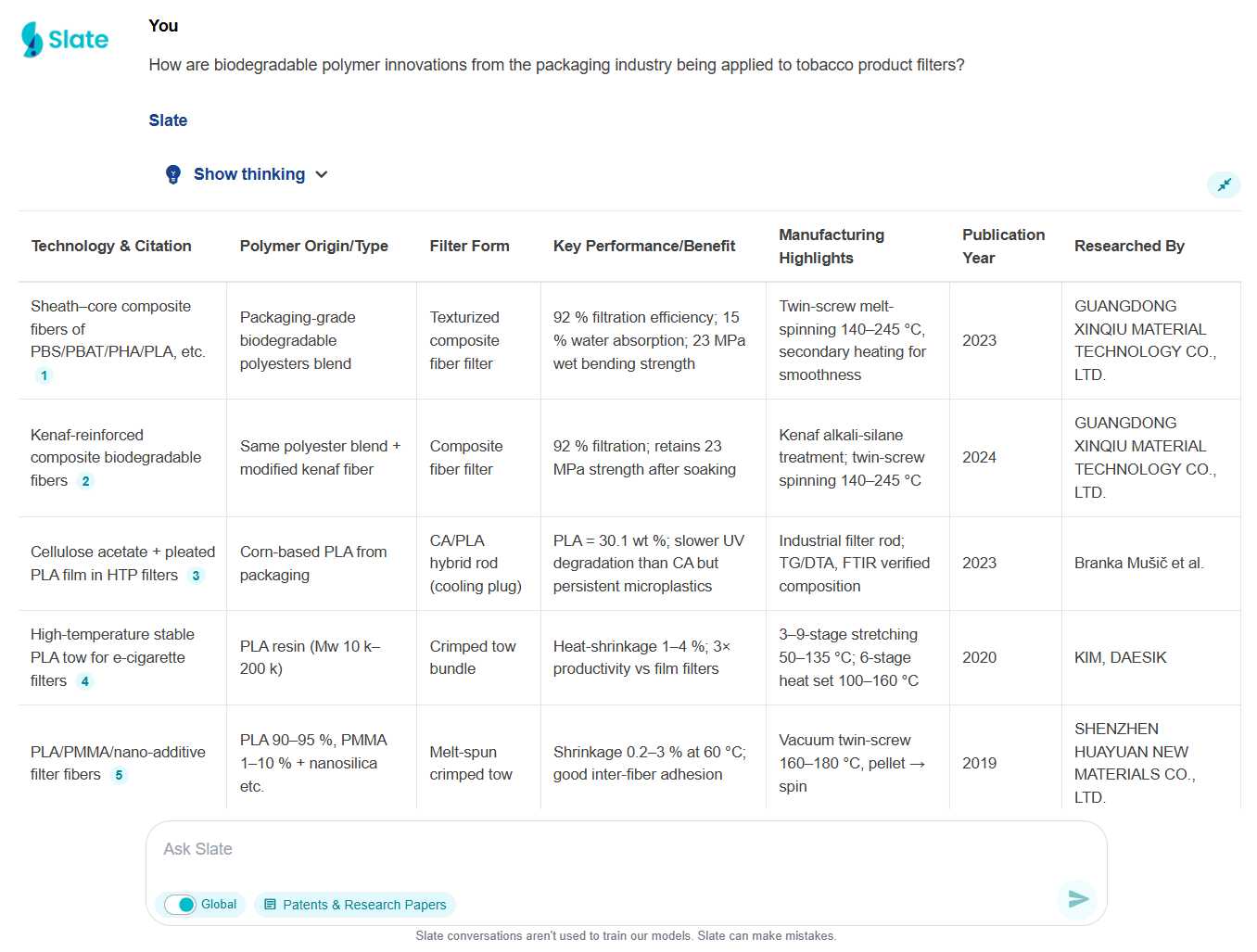
Task: Click the Slate logo icon
Action: (x=33, y=40)
